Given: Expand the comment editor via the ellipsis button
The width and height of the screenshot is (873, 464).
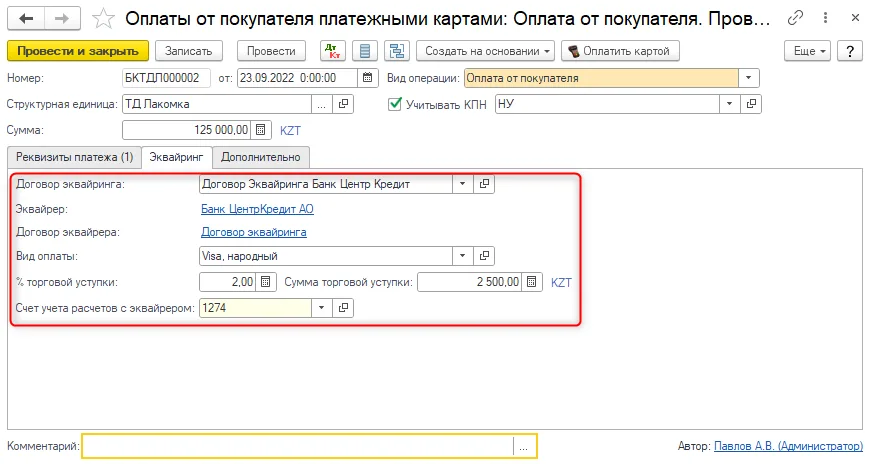Looking at the screenshot, I should coord(523,446).
